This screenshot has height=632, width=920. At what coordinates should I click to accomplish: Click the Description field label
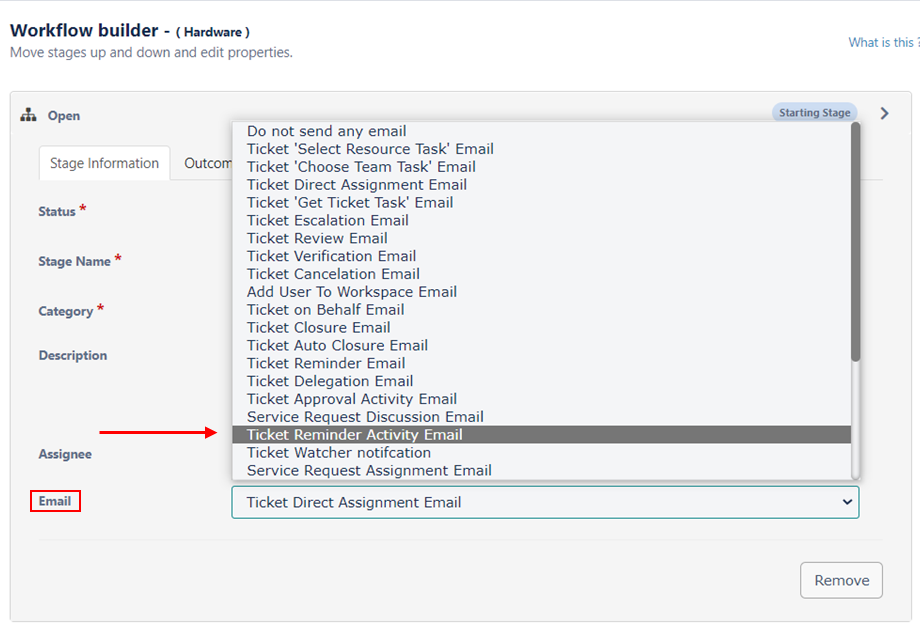tap(73, 356)
